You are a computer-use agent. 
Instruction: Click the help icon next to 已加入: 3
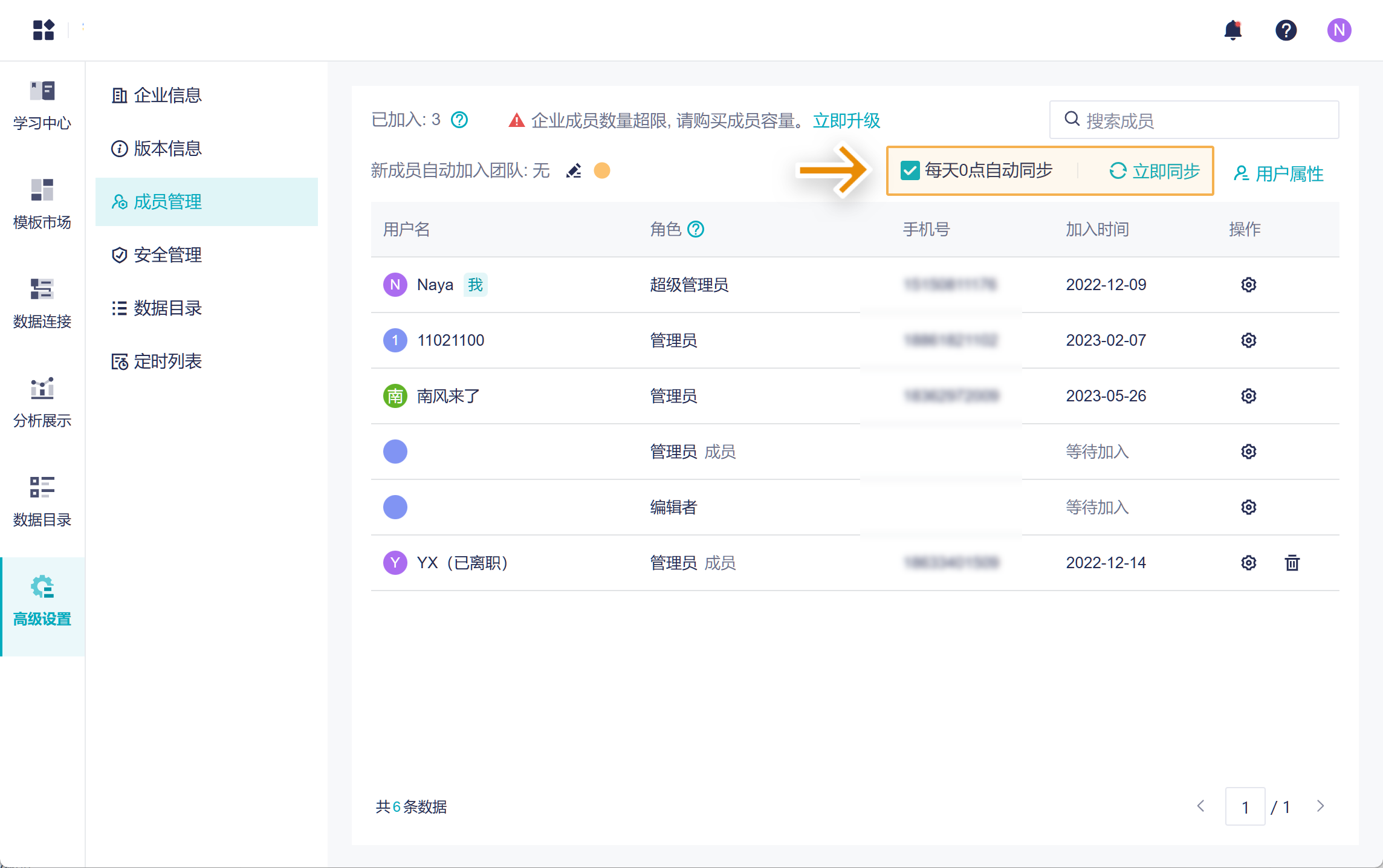coord(459,120)
